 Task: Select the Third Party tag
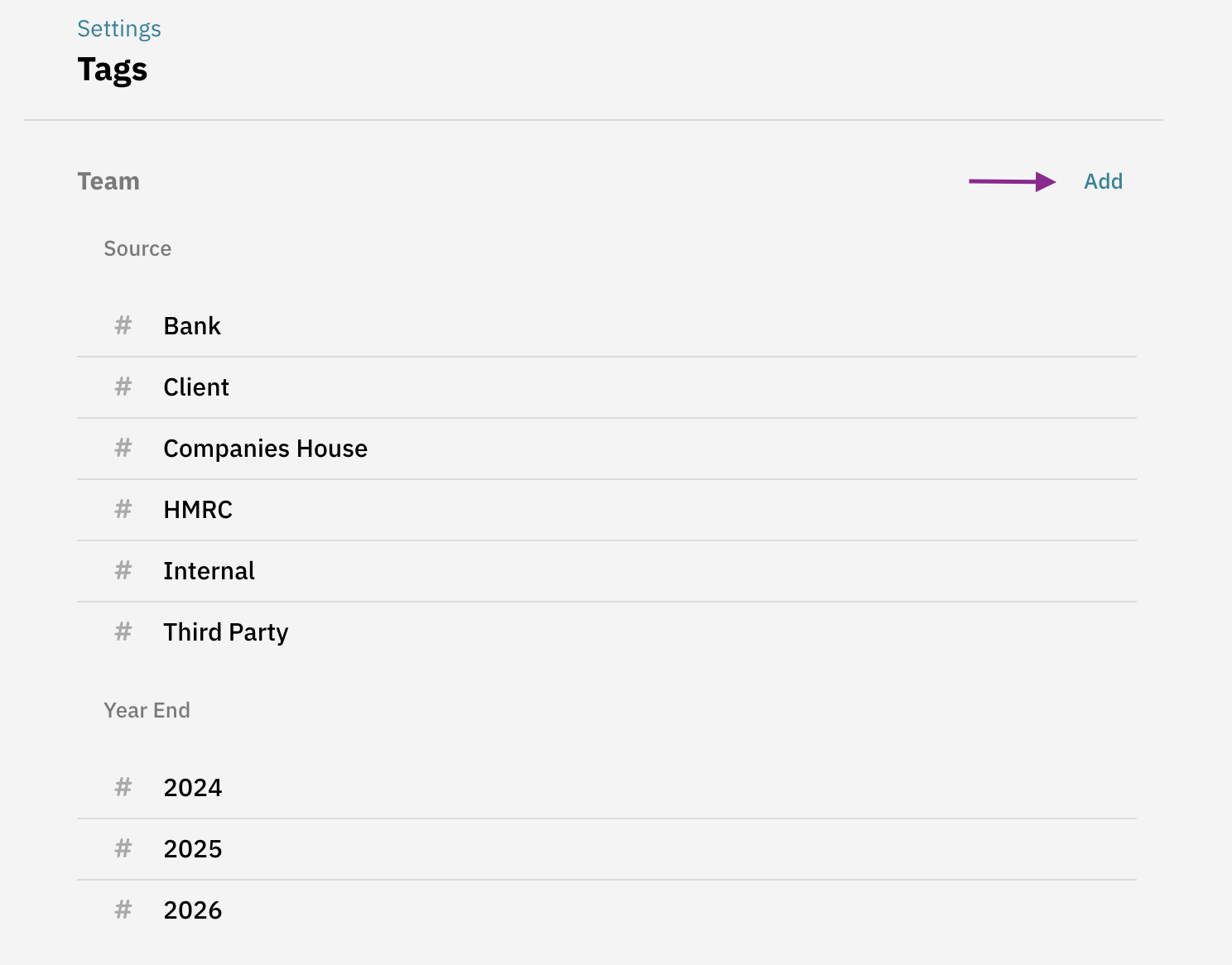click(226, 632)
